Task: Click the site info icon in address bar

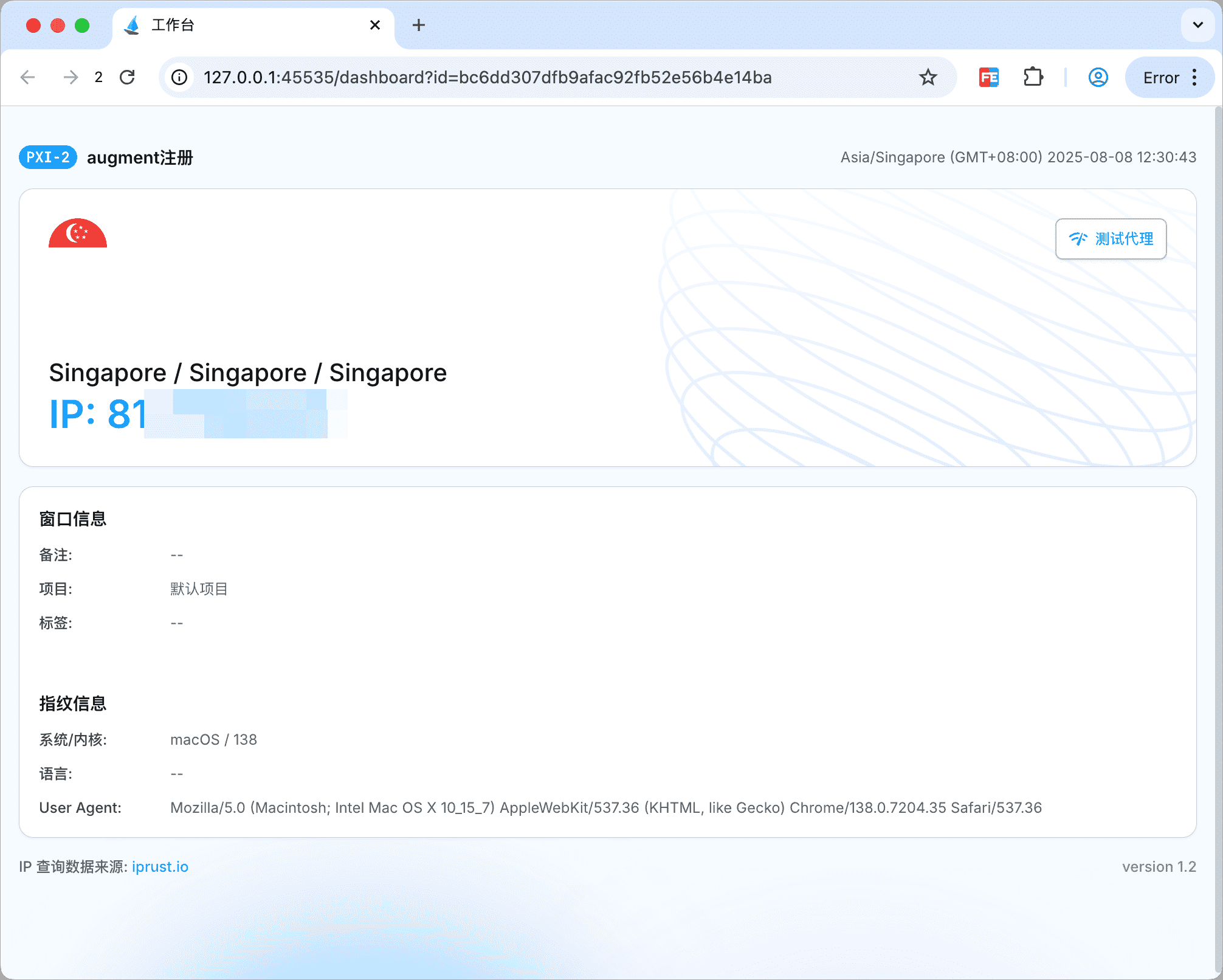Action: [179, 77]
